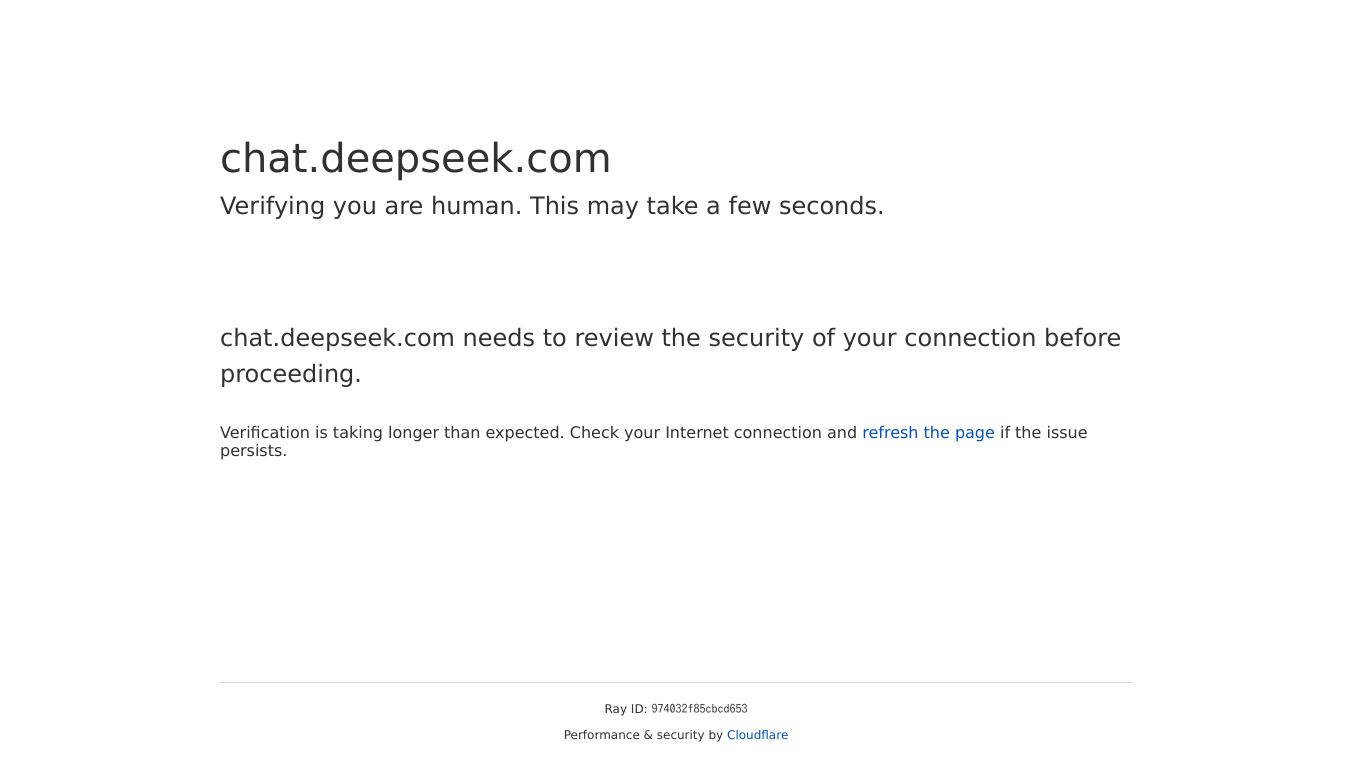Click the chat.deepseek.com main heading
The width and height of the screenshot is (1352, 760).
(415, 159)
